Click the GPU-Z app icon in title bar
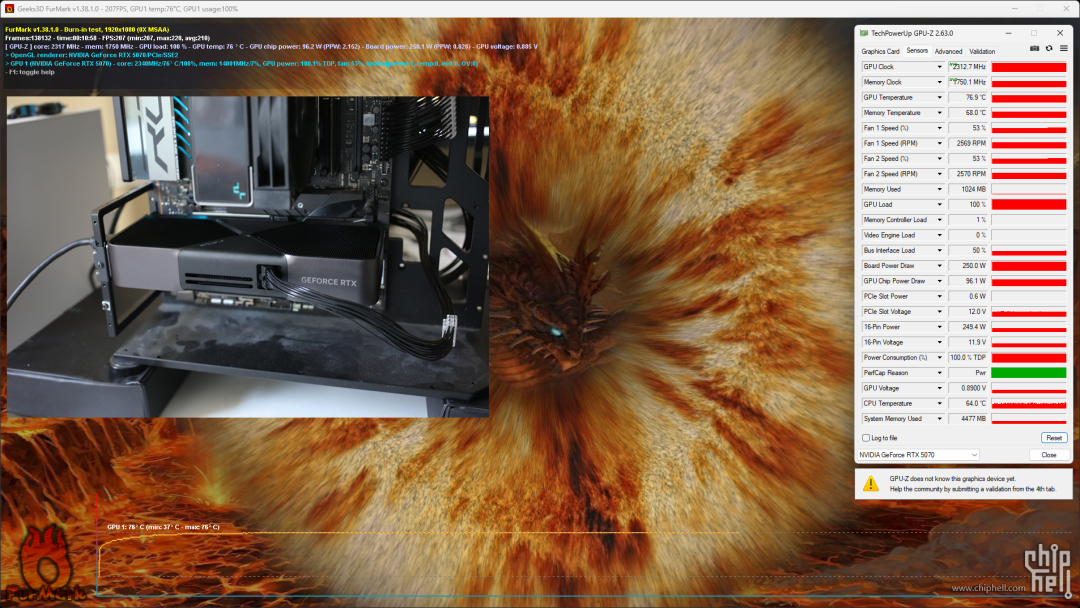Image resolution: width=1080 pixels, height=608 pixels. pyautogui.click(x=864, y=33)
